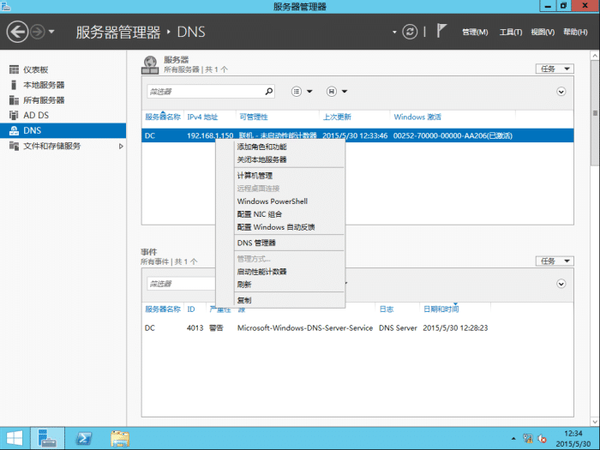The image size is (600, 450).
Task: Collapse the servers filter panel chevron
Action: coord(561,91)
